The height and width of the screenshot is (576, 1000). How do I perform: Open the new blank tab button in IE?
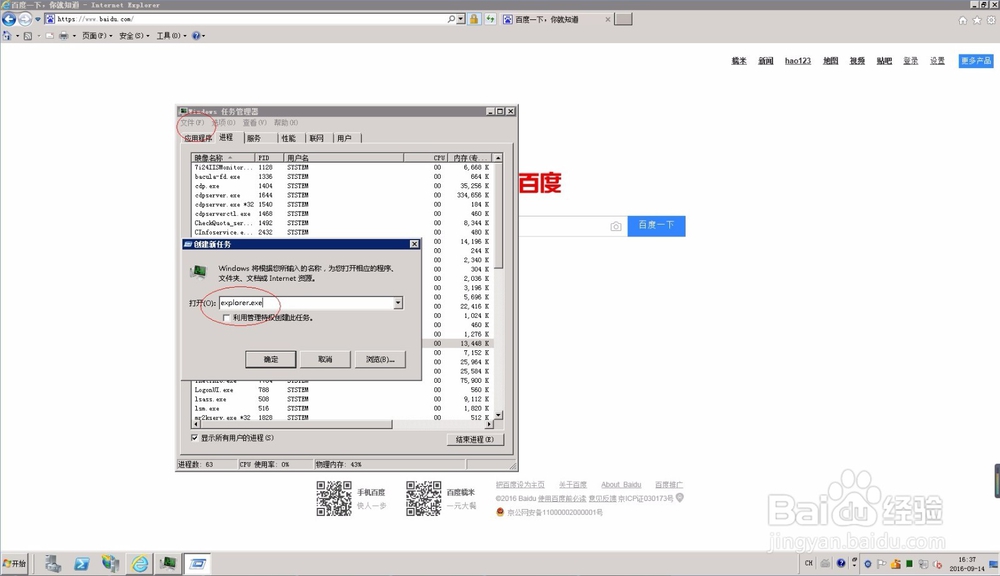(623, 19)
